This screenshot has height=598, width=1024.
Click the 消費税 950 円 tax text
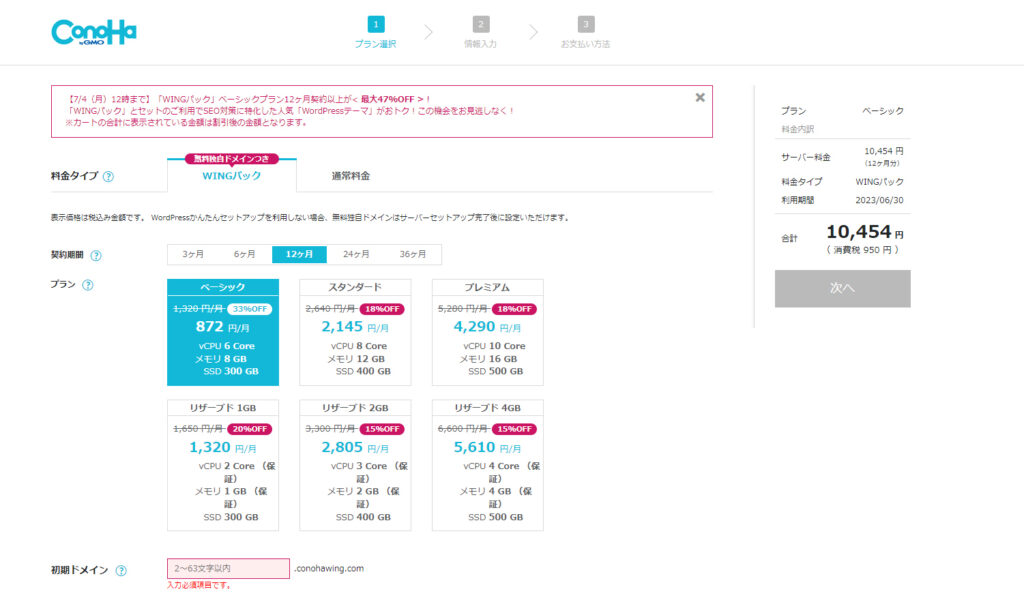pyautogui.click(x=862, y=250)
